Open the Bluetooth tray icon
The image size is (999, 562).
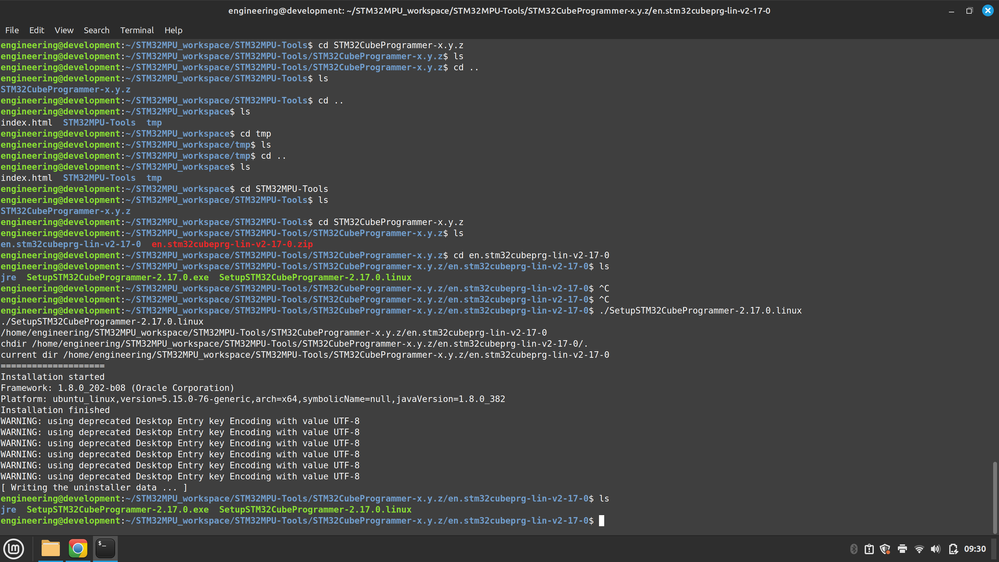click(x=854, y=549)
